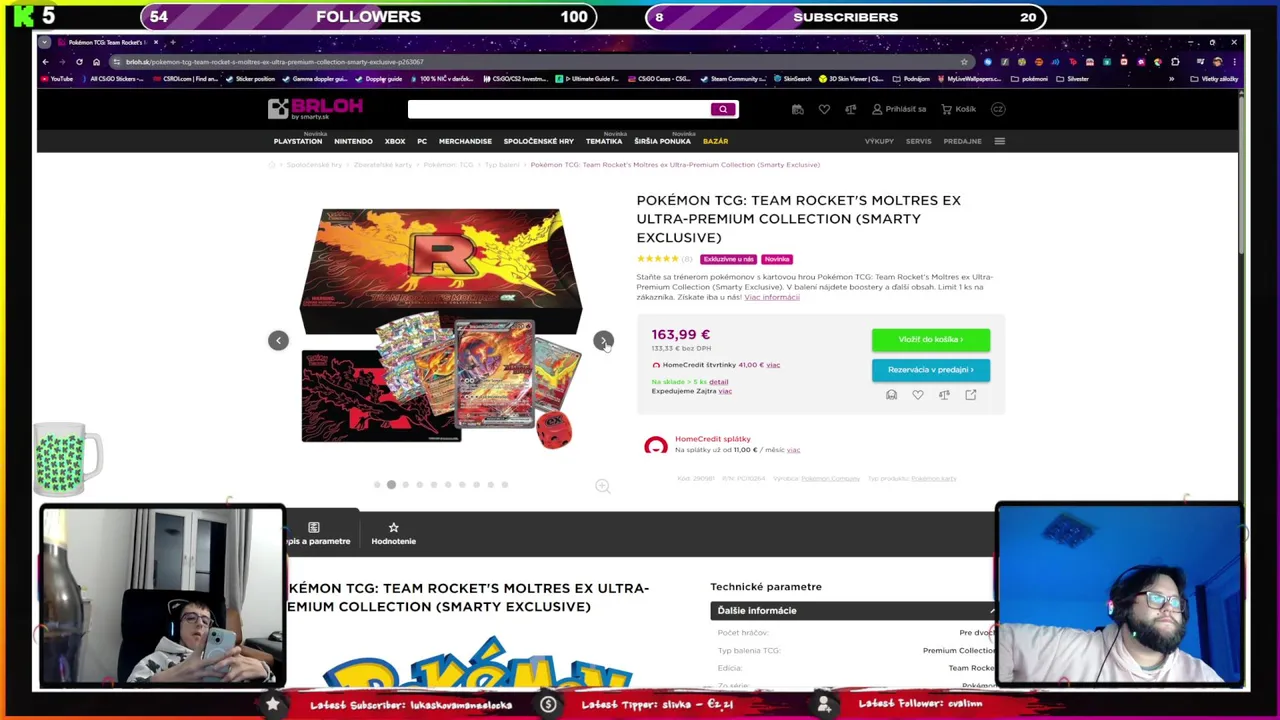1280x720 pixels.
Task: Open the SPOLOČENSKÉ HRY menu
Action: 538,142
